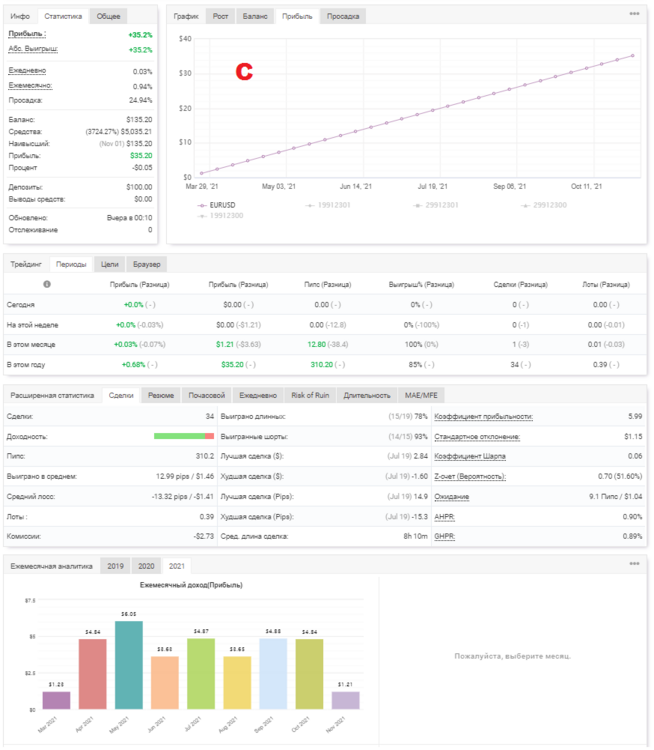Switch to the Трейдинг tab
This screenshot has height=750, width=654.
tap(26, 264)
